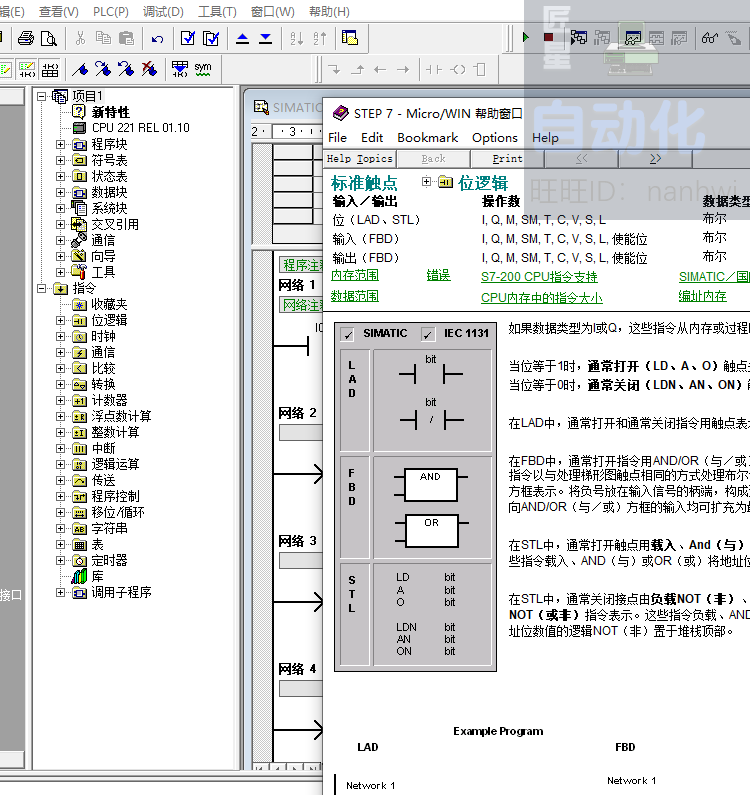
Task: Open Print Preview from toolbar
Action: 49,39
